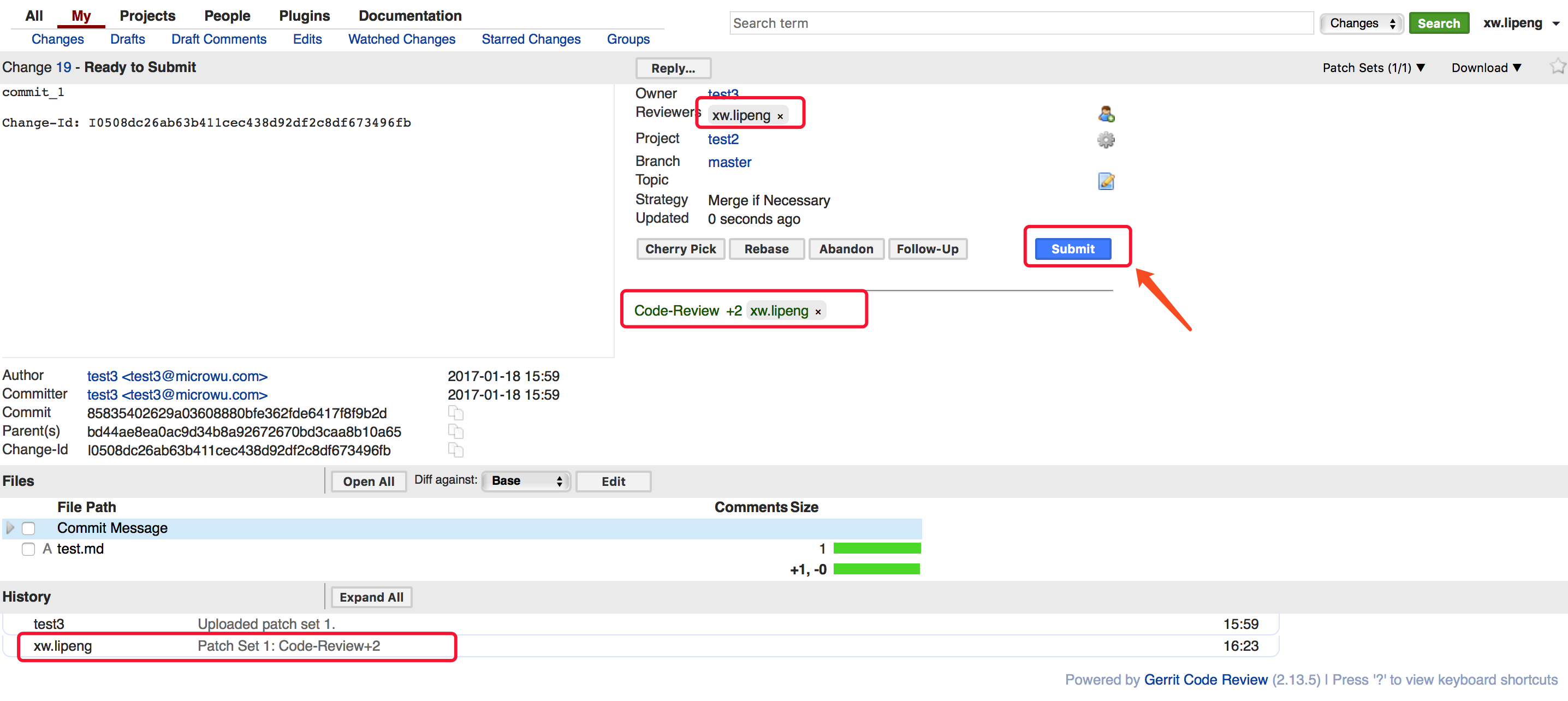
Task: Click the Search term input field
Action: (x=1020, y=23)
